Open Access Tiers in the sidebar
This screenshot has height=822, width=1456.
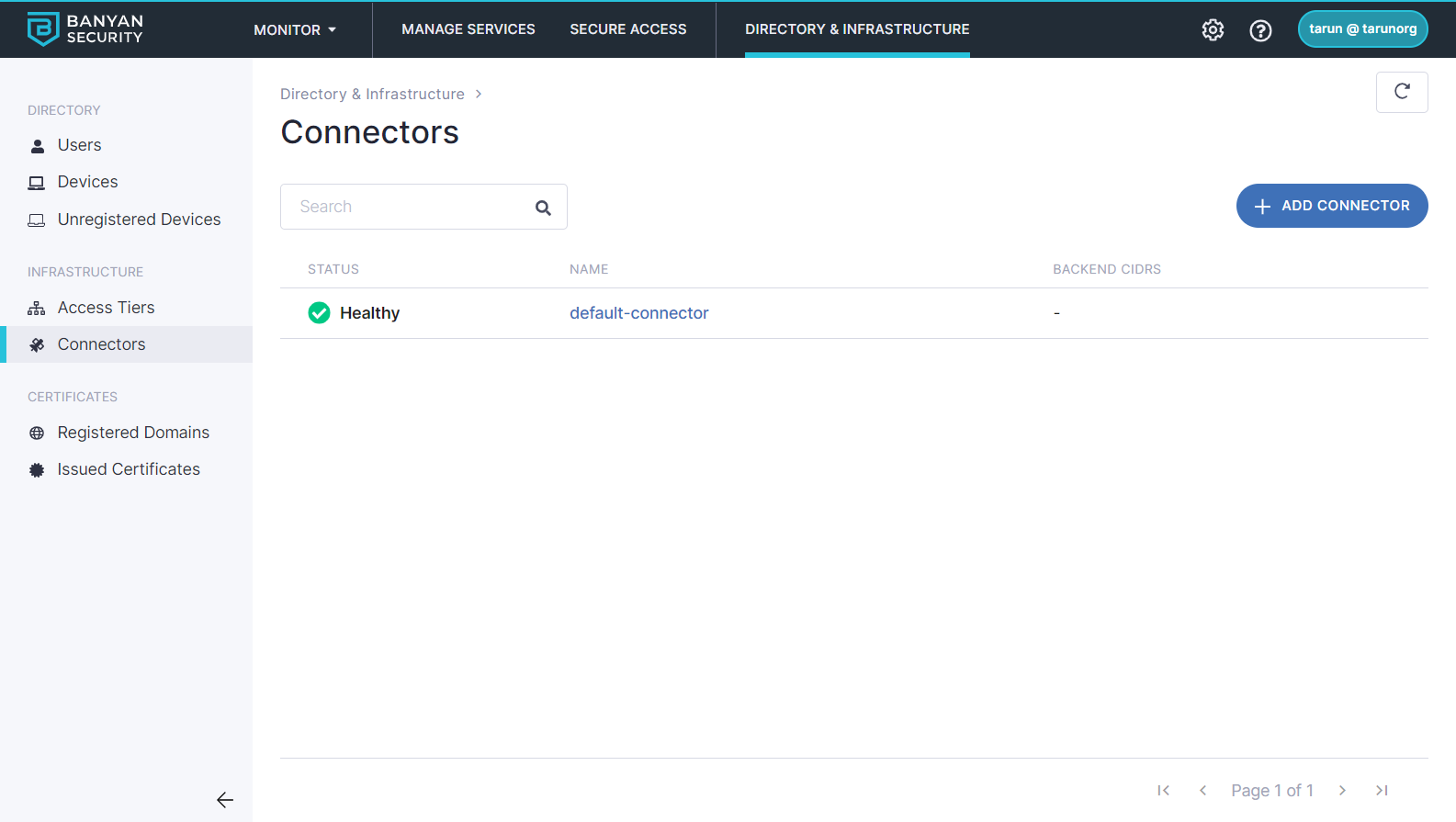106,308
